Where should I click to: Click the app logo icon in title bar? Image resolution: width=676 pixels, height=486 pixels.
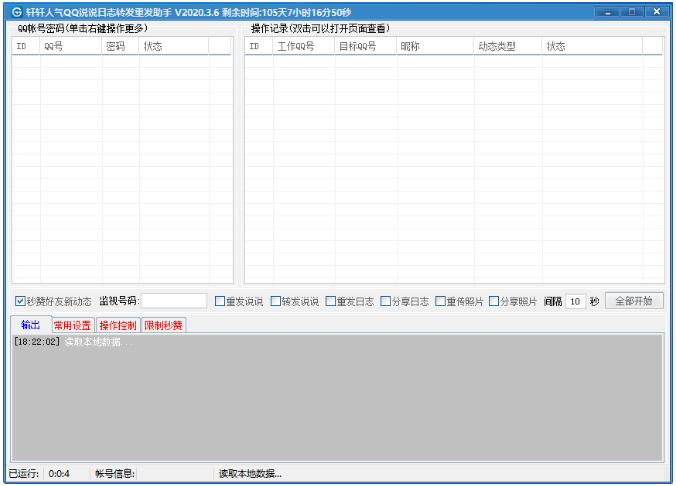point(16,12)
